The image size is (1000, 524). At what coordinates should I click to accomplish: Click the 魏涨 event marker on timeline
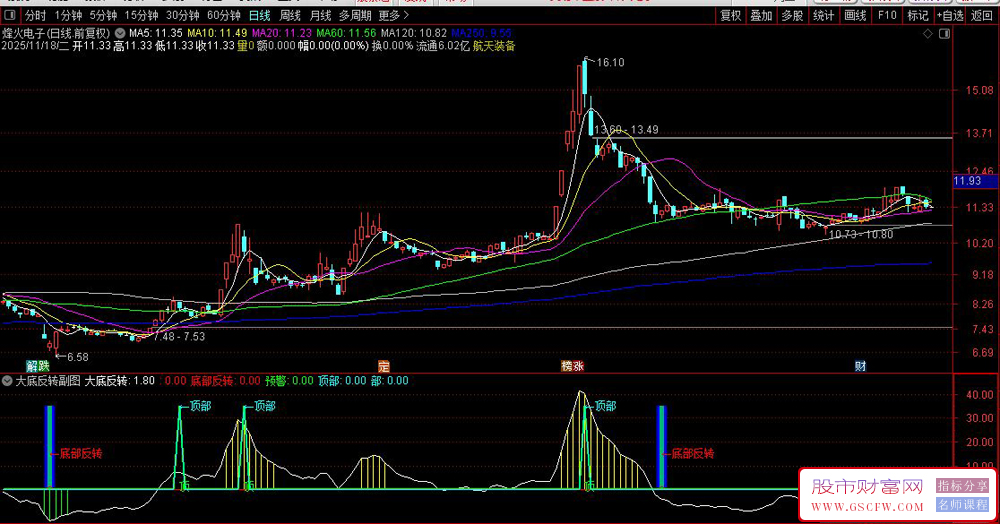573,366
